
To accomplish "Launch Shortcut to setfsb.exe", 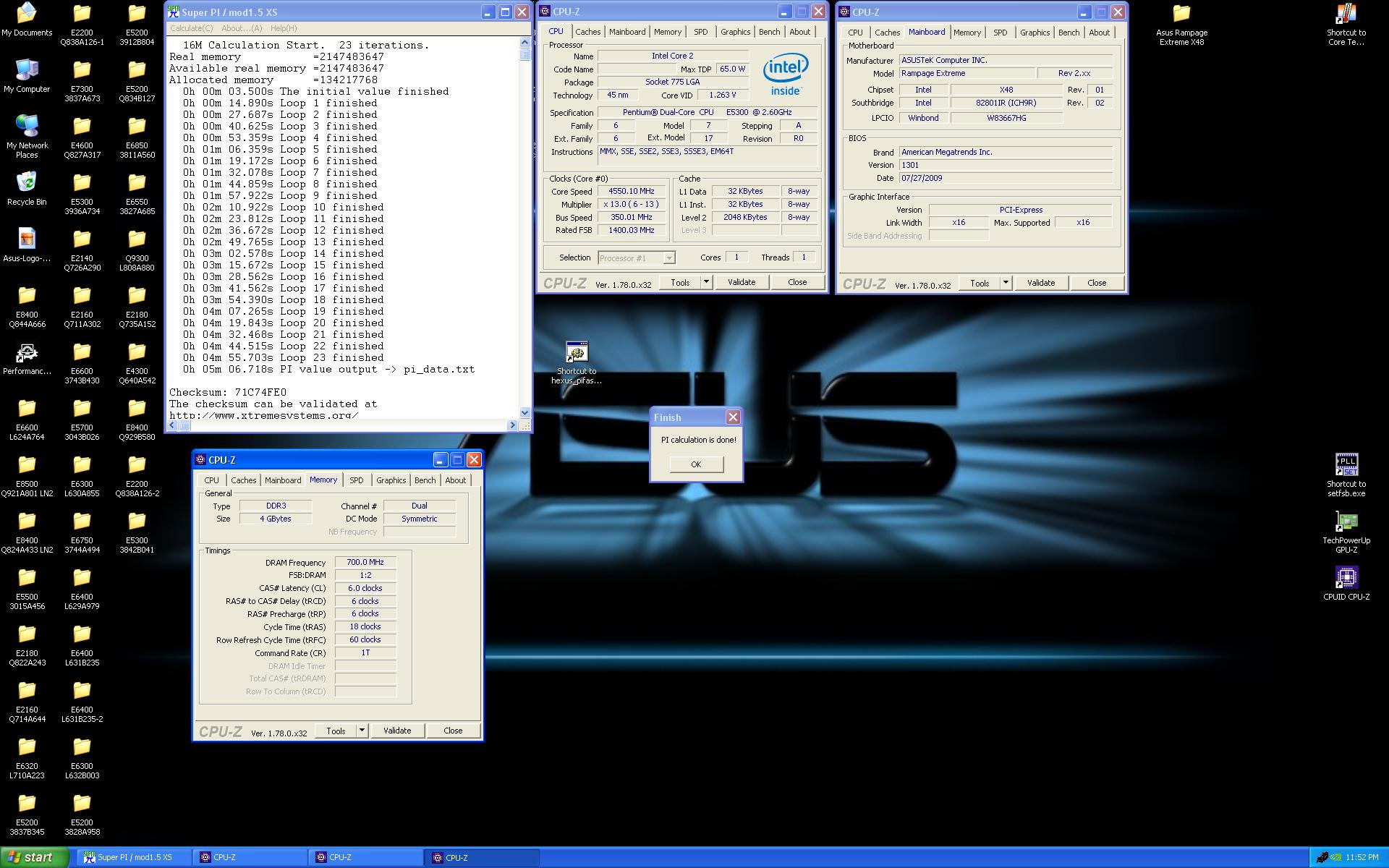I will pyautogui.click(x=1346, y=475).
